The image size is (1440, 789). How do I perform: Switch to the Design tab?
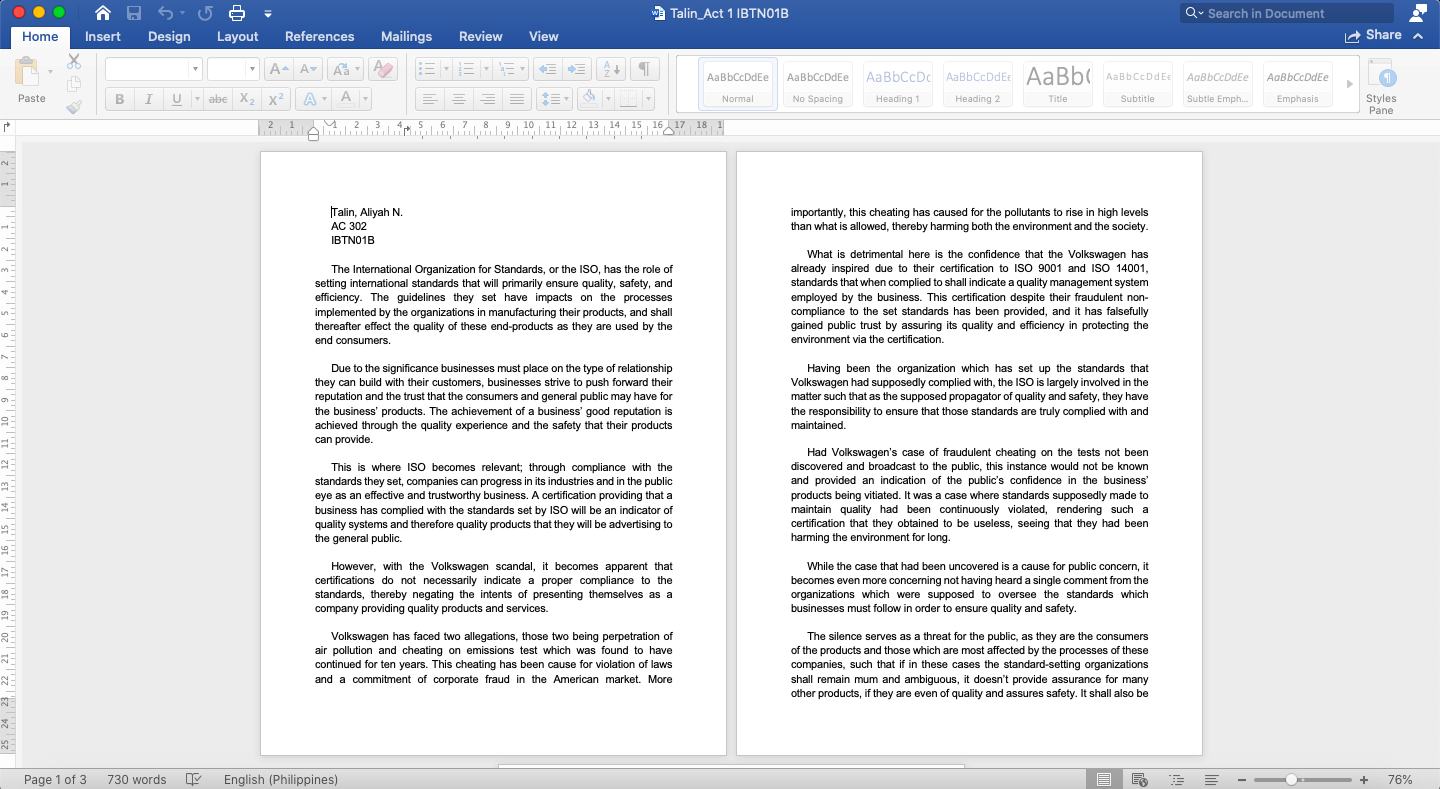(169, 36)
